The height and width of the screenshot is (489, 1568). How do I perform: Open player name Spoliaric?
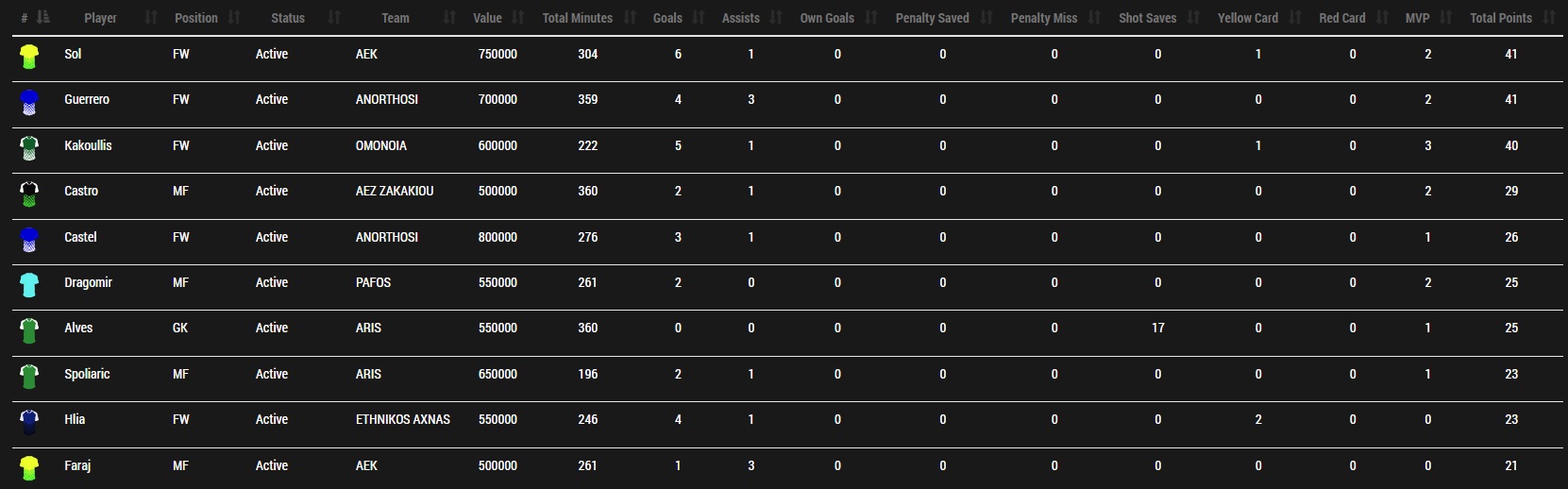tap(87, 374)
